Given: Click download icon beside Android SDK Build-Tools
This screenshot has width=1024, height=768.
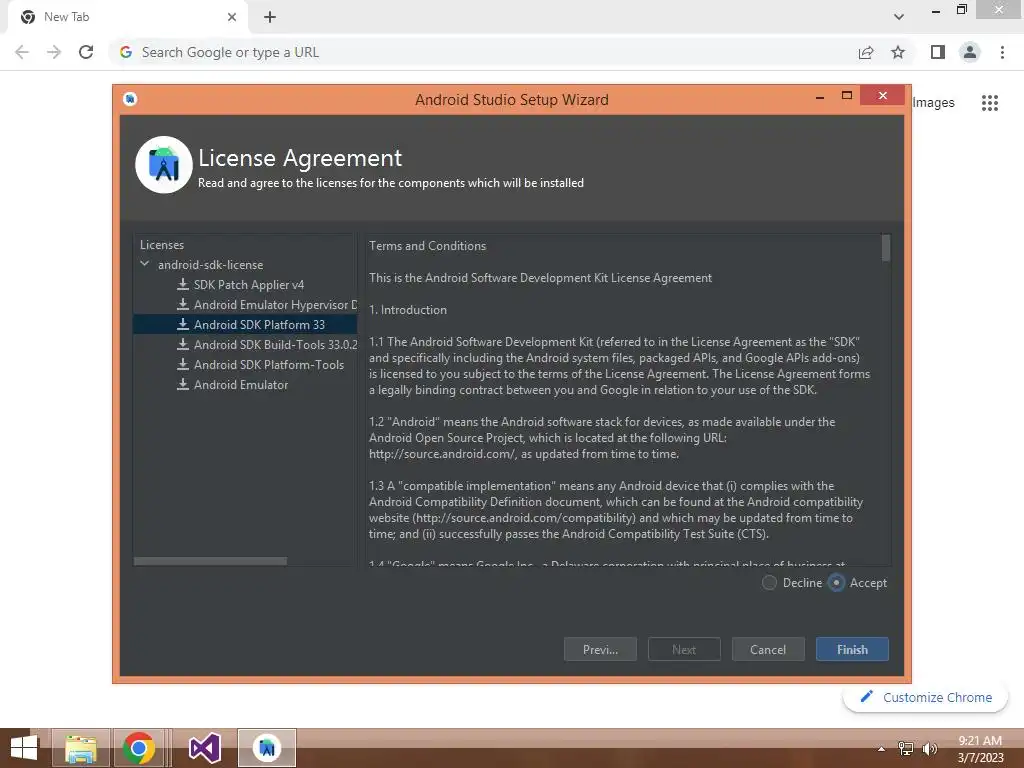Looking at the screenshot, I should pyautogui.click(x=183, y=344).
